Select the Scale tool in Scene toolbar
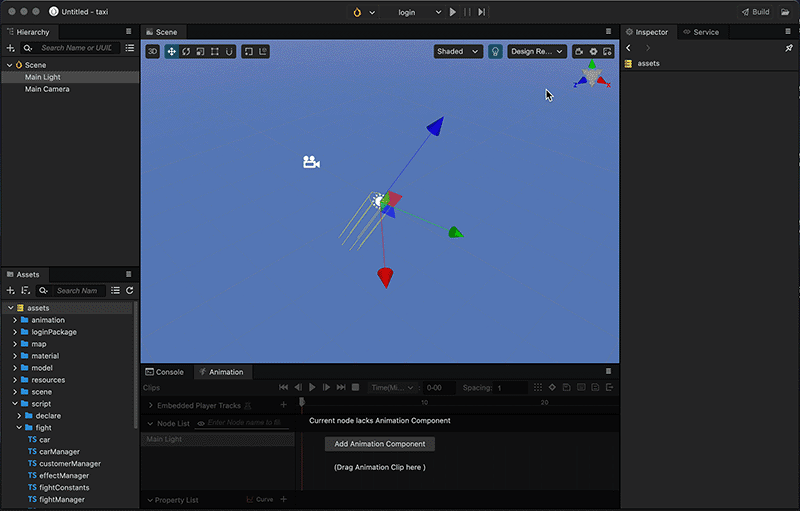The width and height of the screenshot is (800, 511). pyautogui.click(x=200, y=51)
